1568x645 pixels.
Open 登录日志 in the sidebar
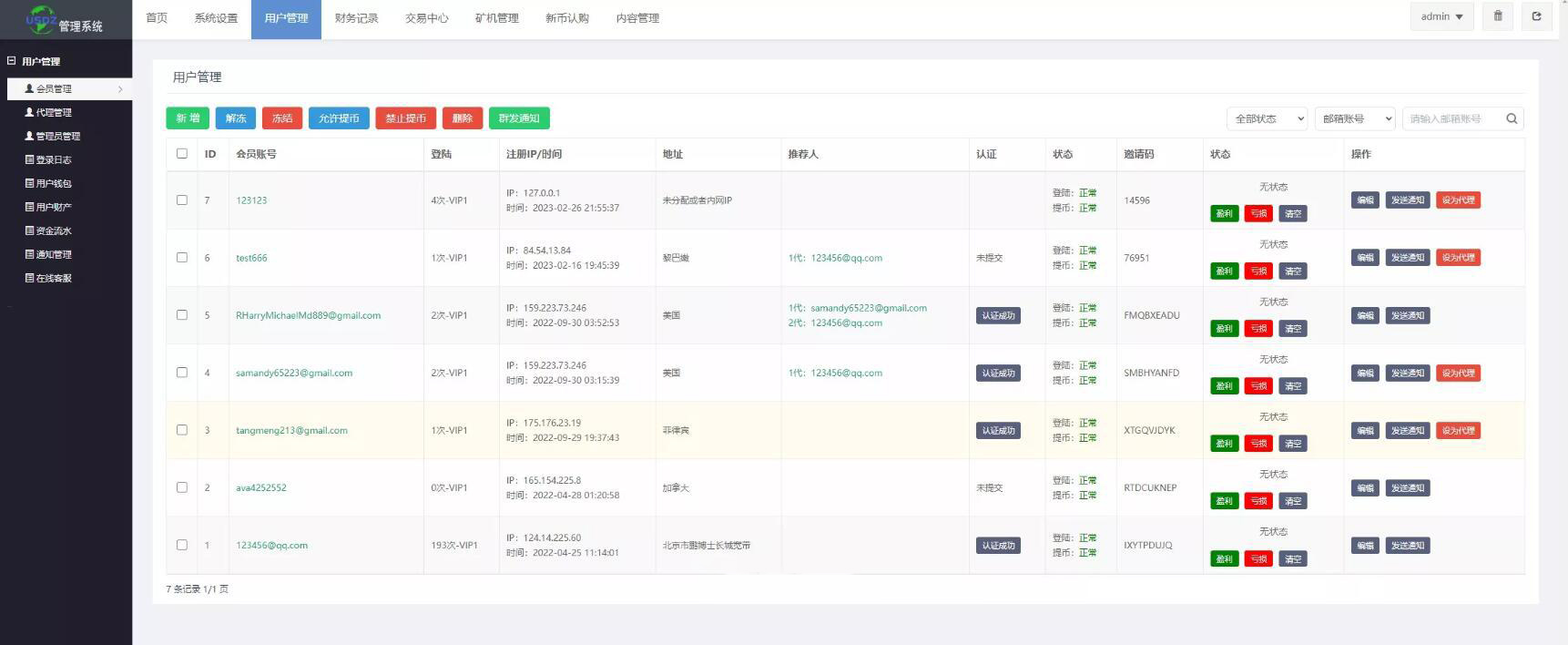(x=53, y=160)
